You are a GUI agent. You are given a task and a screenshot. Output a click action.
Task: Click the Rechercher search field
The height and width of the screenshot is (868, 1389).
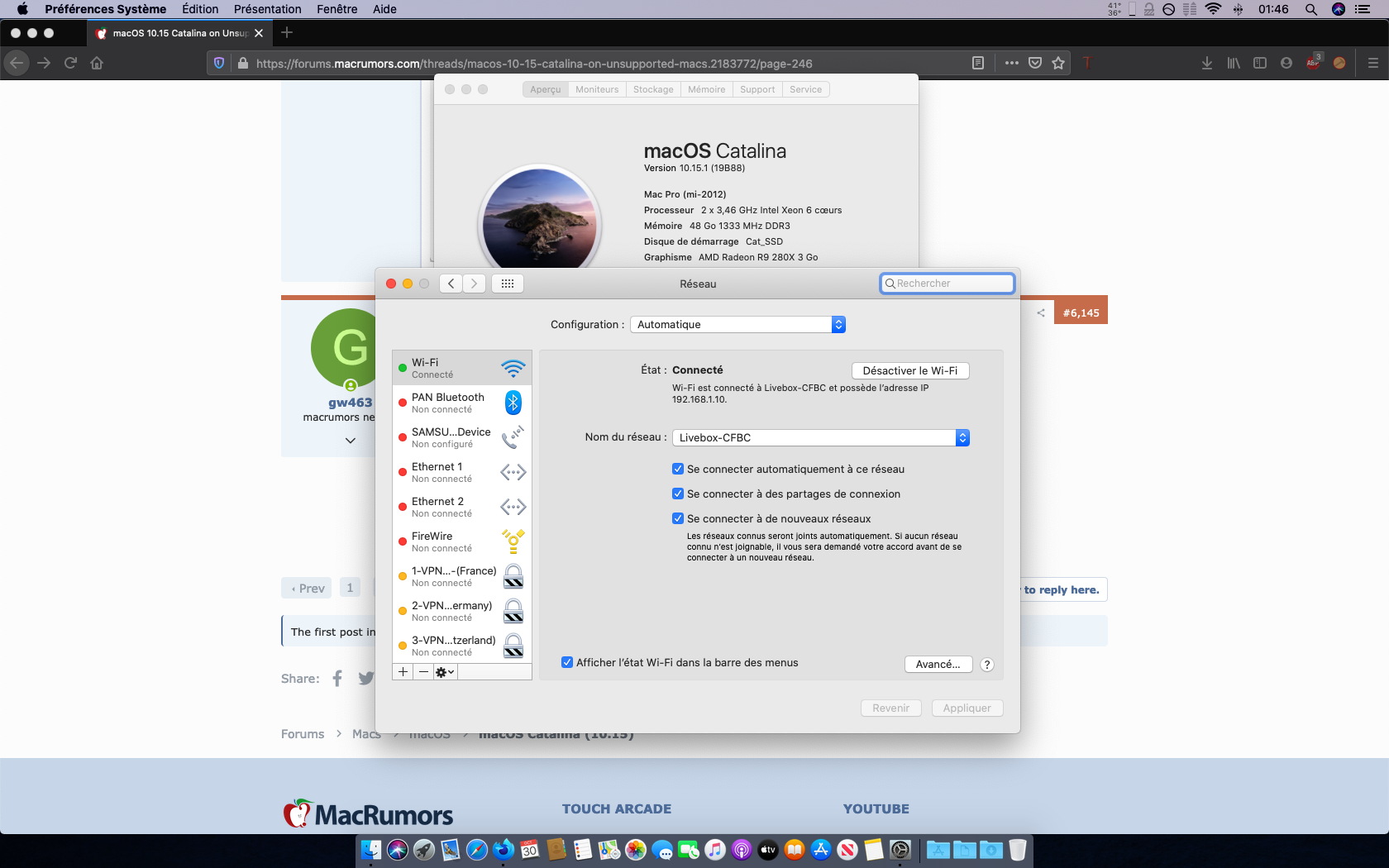coord(947,284)
